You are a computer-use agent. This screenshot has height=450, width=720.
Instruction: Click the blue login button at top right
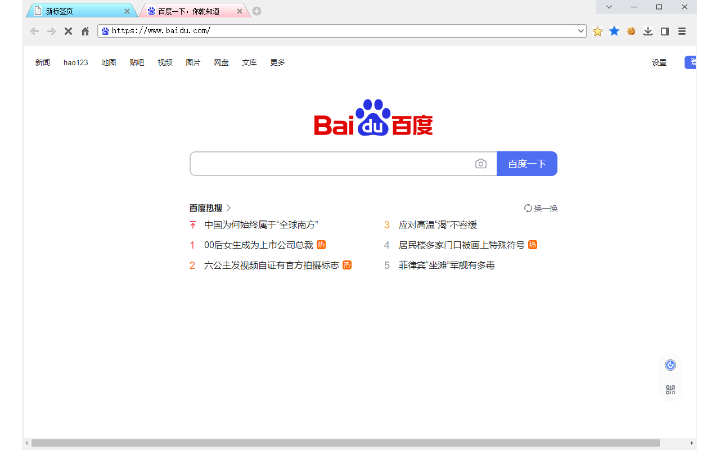pyautogui.click(x=690, y=62)
